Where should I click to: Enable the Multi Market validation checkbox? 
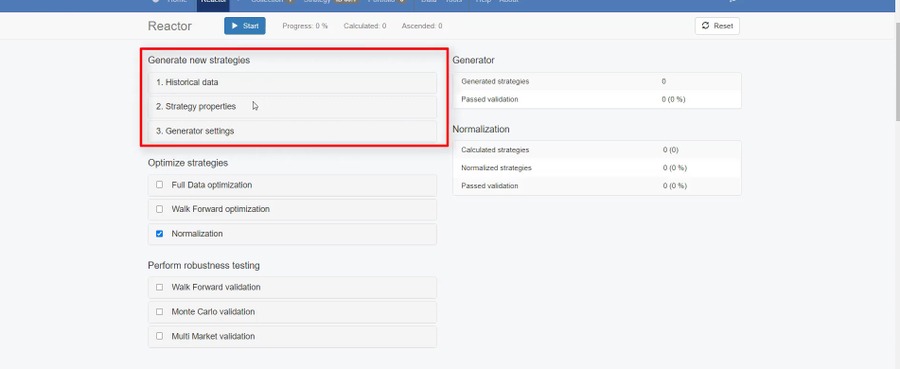click(160, 336)
